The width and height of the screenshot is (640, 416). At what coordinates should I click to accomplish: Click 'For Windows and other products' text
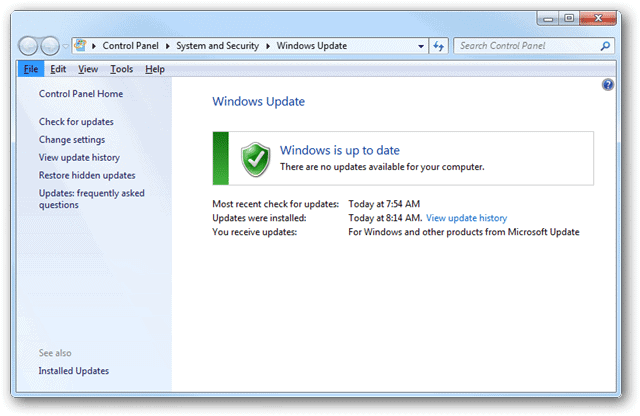pos(464,232)
